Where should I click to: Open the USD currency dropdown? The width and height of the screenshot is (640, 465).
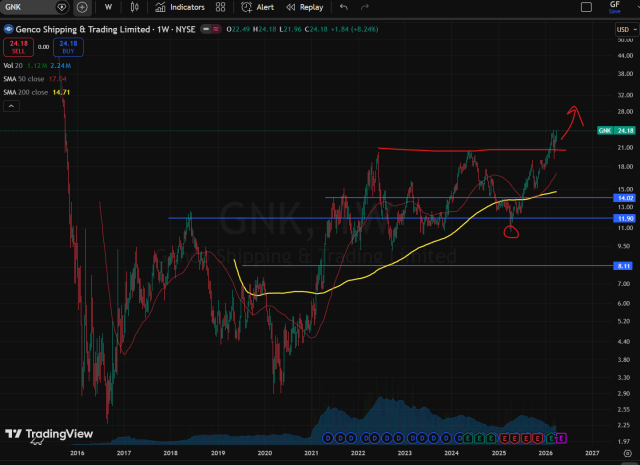(621, 29)
